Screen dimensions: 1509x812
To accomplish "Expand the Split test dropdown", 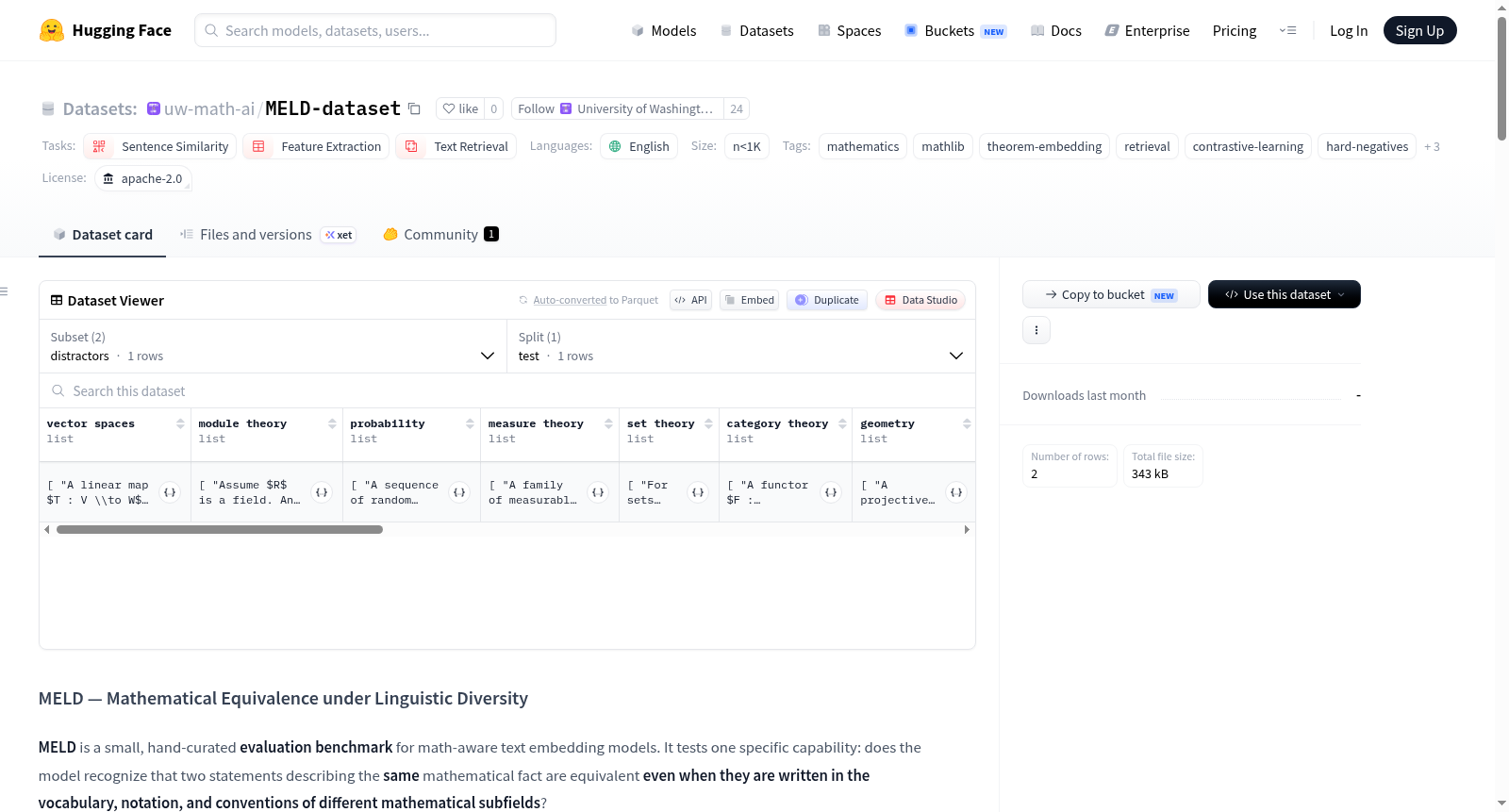I will click(x=741, y=346).
